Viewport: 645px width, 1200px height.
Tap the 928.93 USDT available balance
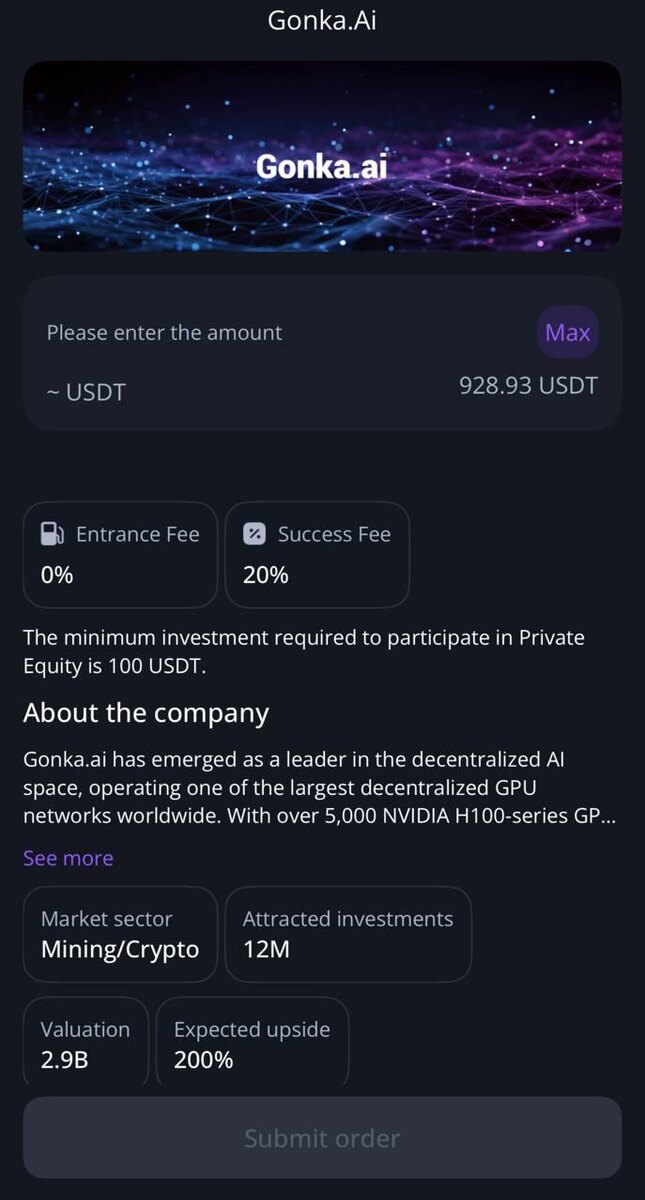pyautogui.click(x=528, y=386)
